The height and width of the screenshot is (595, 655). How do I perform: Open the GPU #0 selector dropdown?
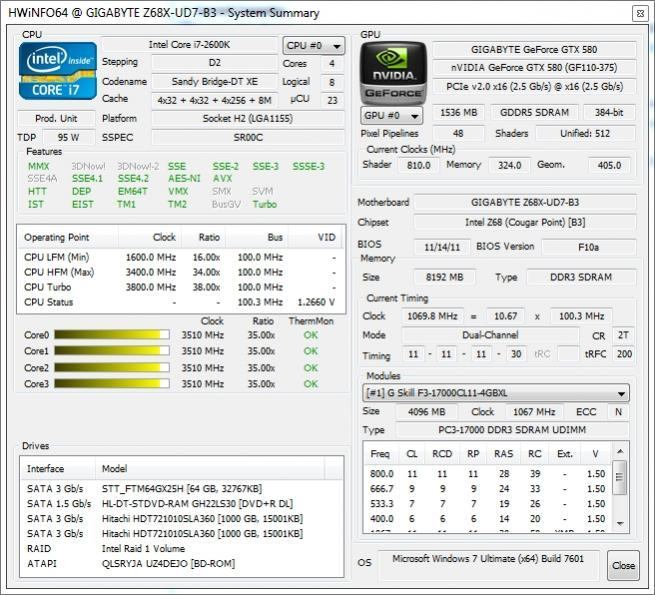391,115
